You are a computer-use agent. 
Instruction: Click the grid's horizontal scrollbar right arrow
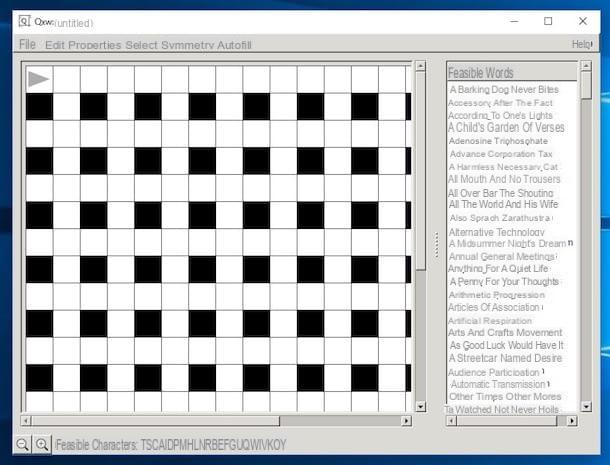coord(407,420)
